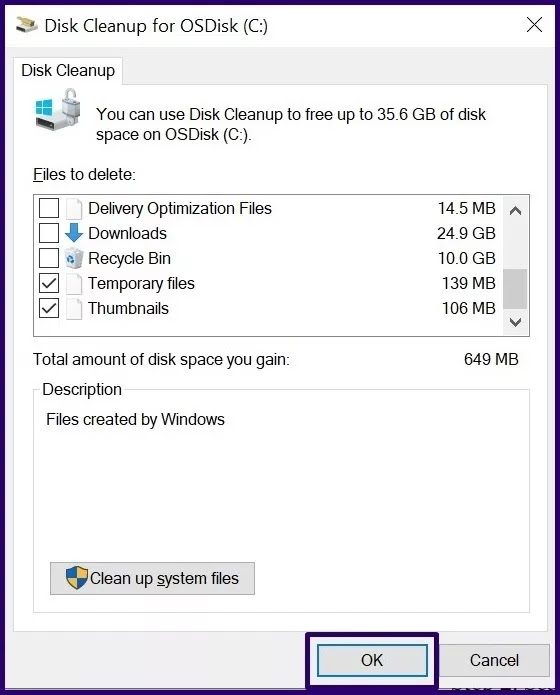Click the Windows drive lock icon
Viewport: 560px width, 695px height.
pos(58,109)
